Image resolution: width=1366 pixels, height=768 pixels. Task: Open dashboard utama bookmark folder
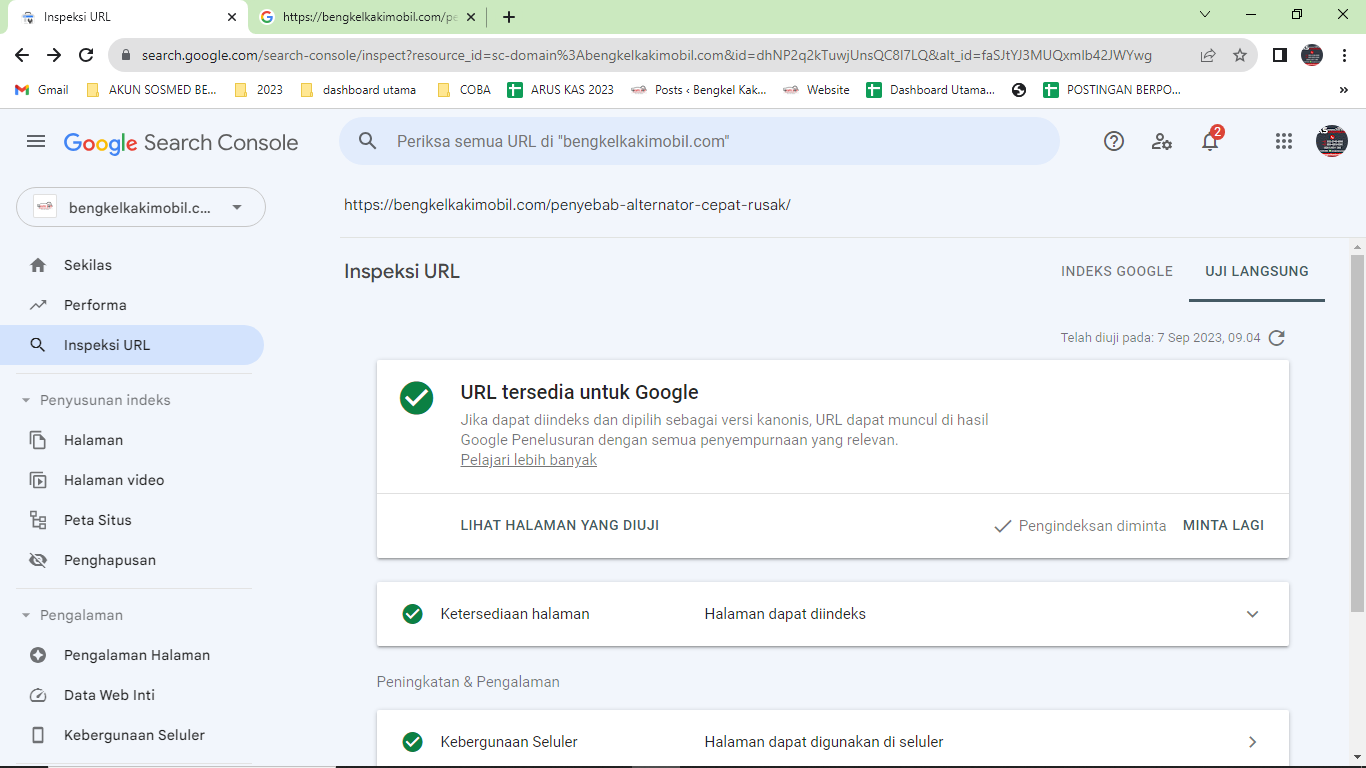tap(358, 90)
